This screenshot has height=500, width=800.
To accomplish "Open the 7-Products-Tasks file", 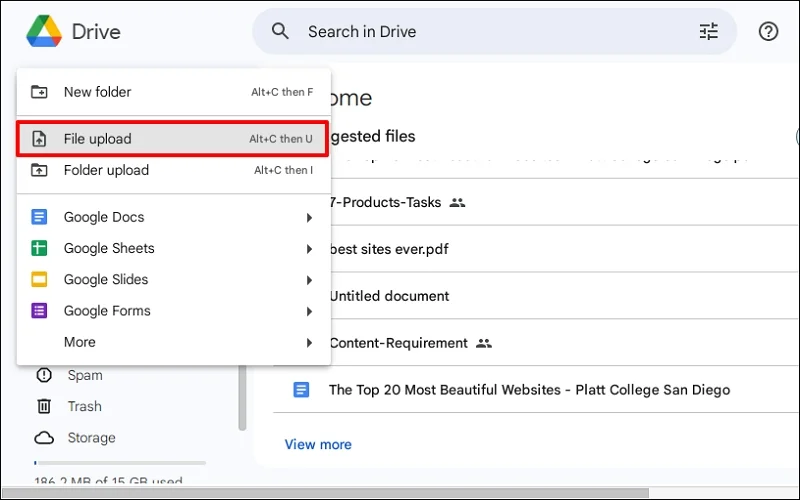I will pos(385,203).
